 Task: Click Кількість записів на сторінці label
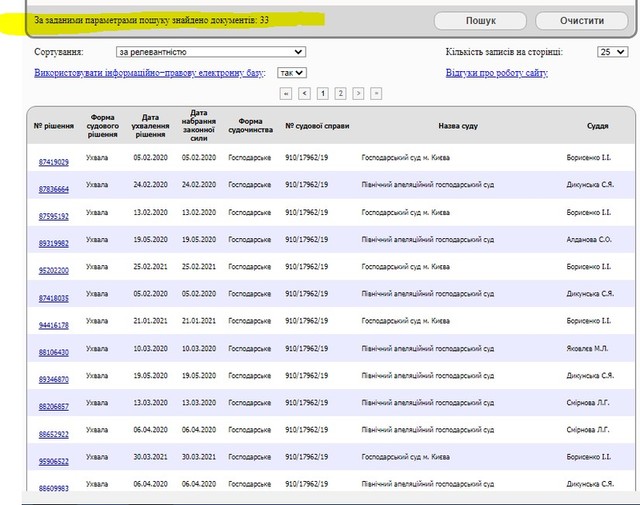(x=504, y=52)
